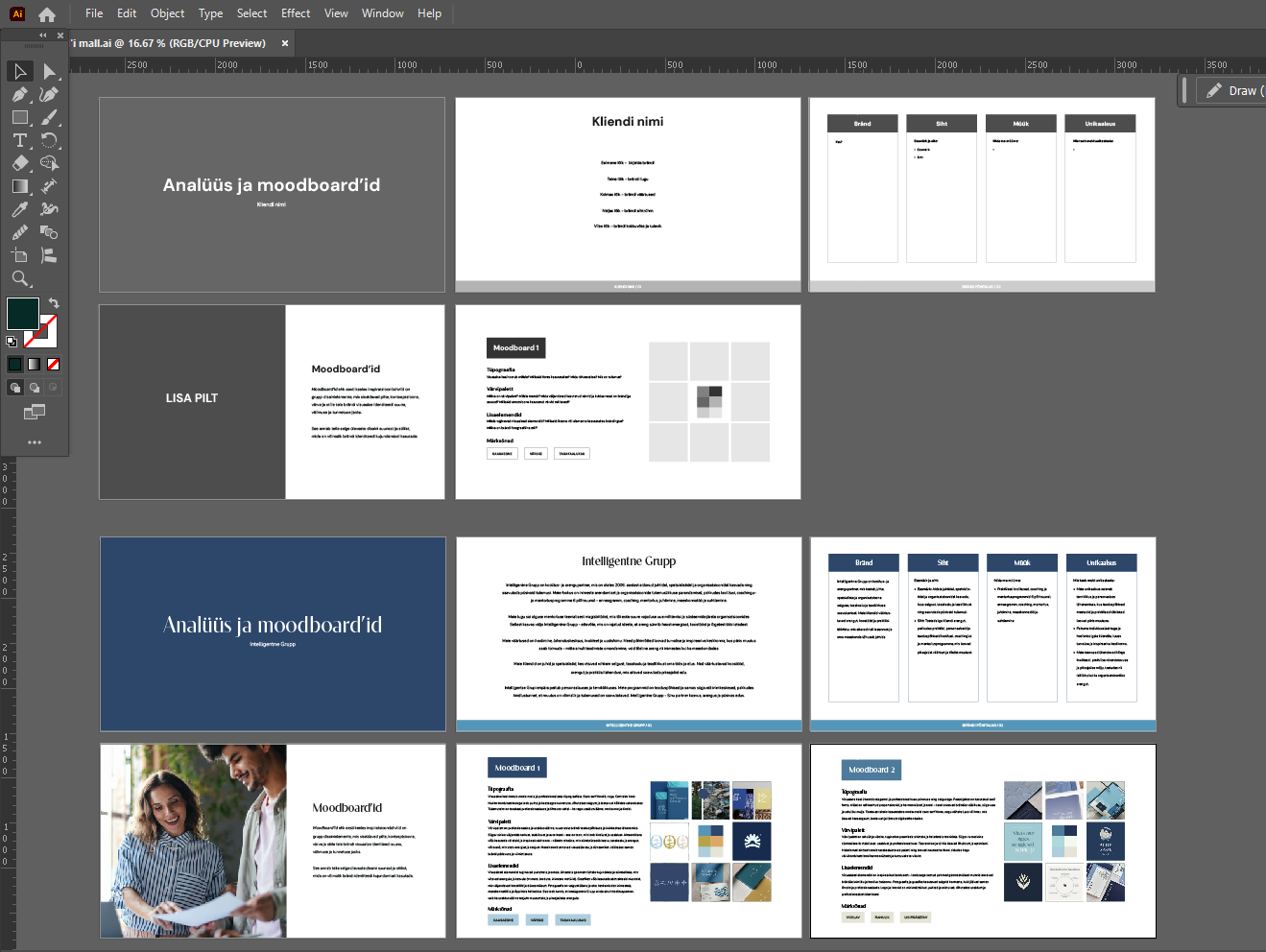Expand the Edit Toolbar three dots
This screenshot has width=1266, height=952.
click(x=35, y=442)
